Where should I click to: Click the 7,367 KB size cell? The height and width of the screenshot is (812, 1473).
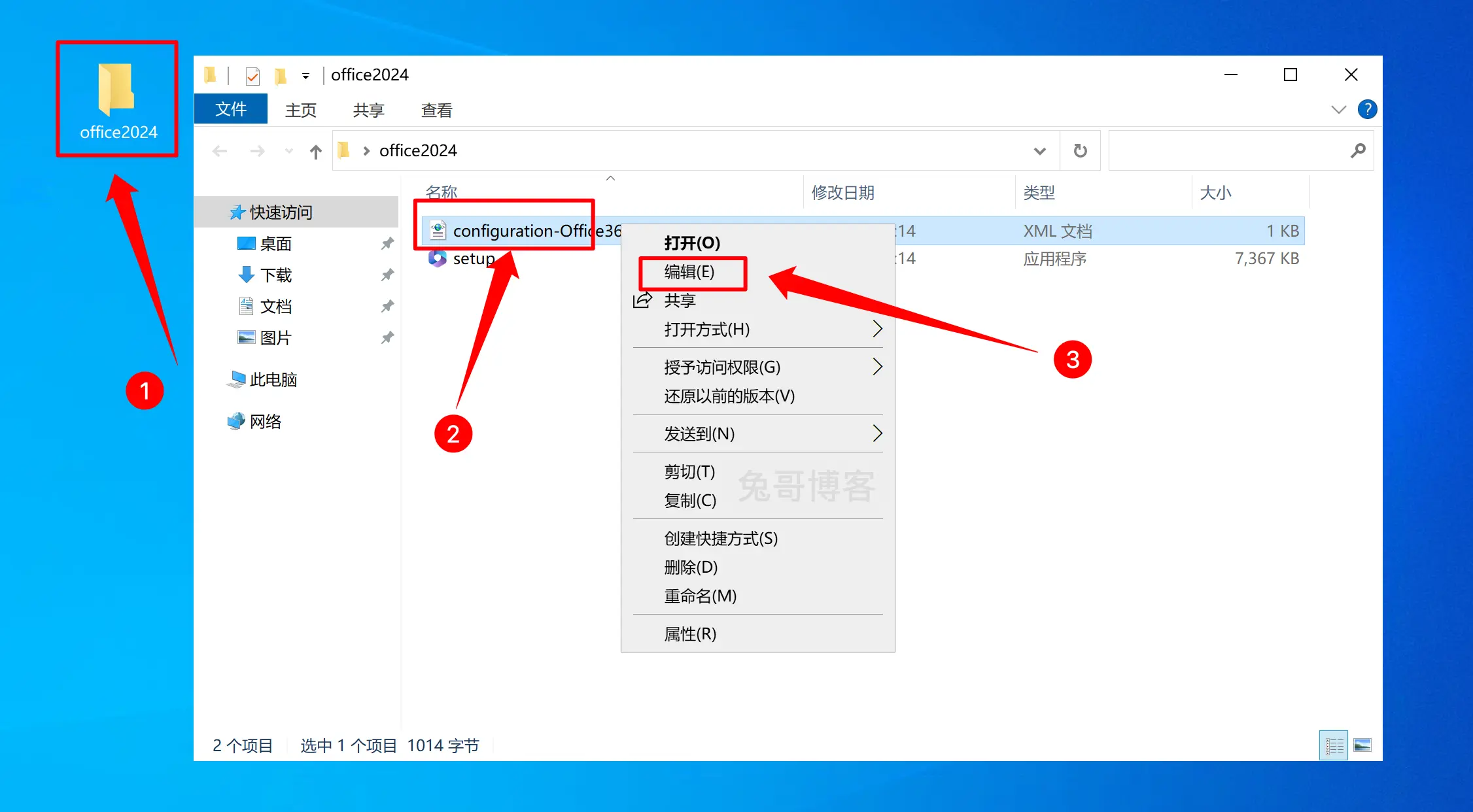coord(1267,258)
